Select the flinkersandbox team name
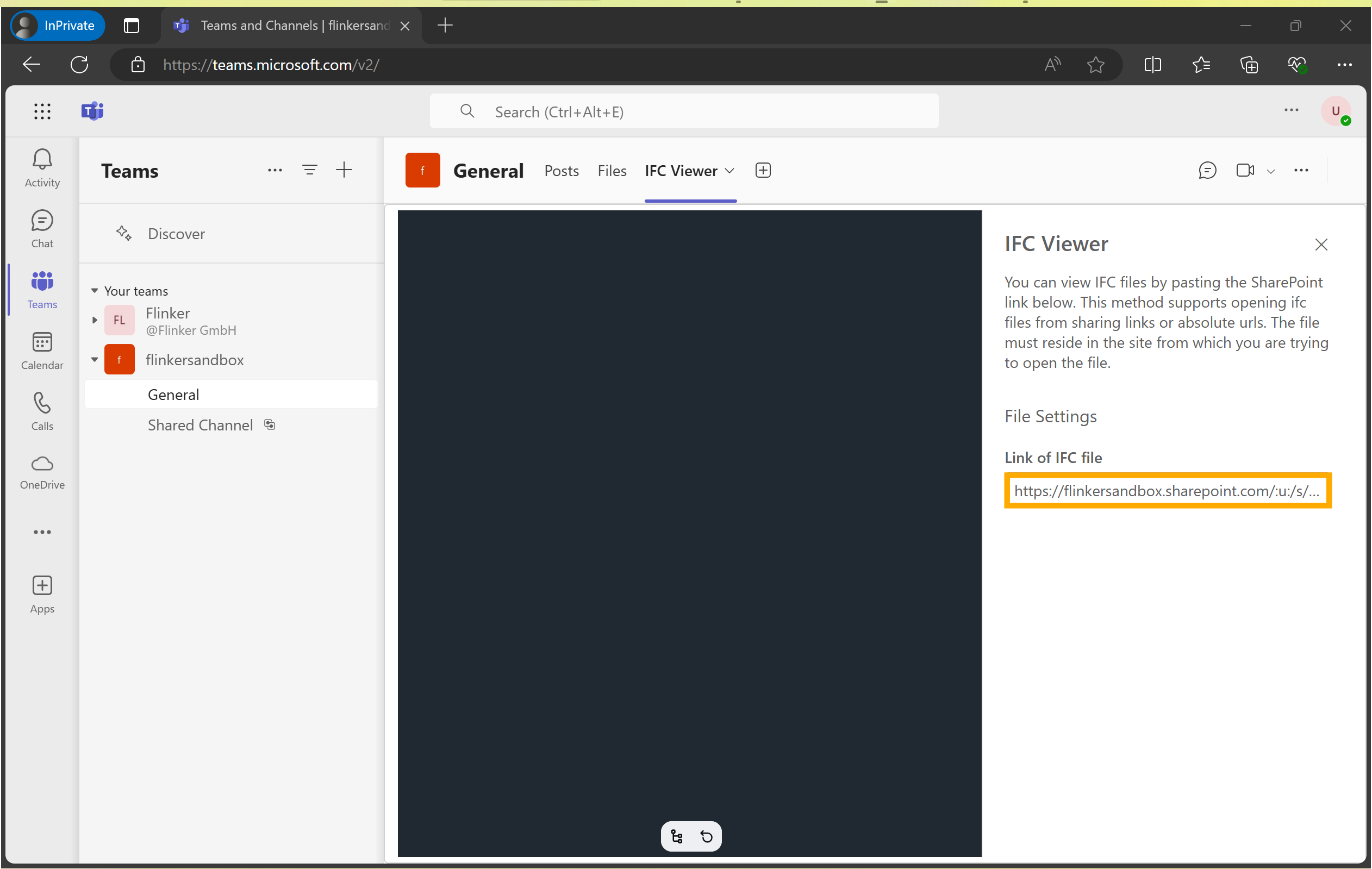 194,359
